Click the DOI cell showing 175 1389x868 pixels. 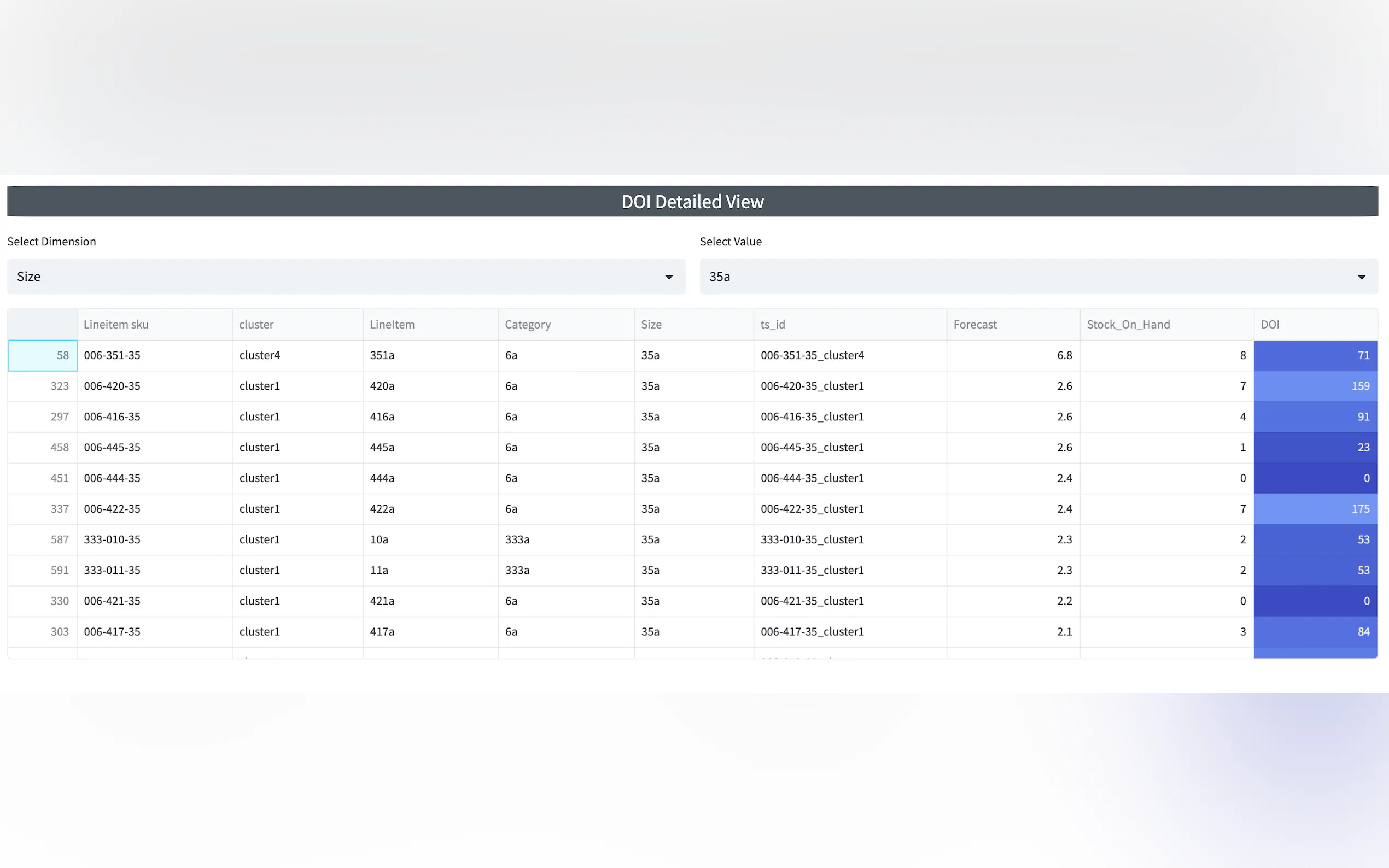(1315, 509)
